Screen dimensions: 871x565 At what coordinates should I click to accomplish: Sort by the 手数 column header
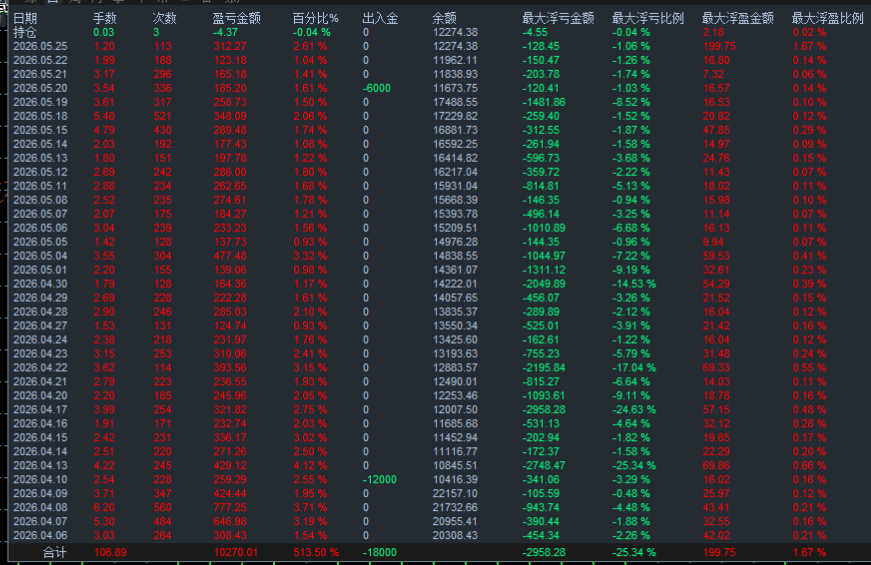[104, 18]
